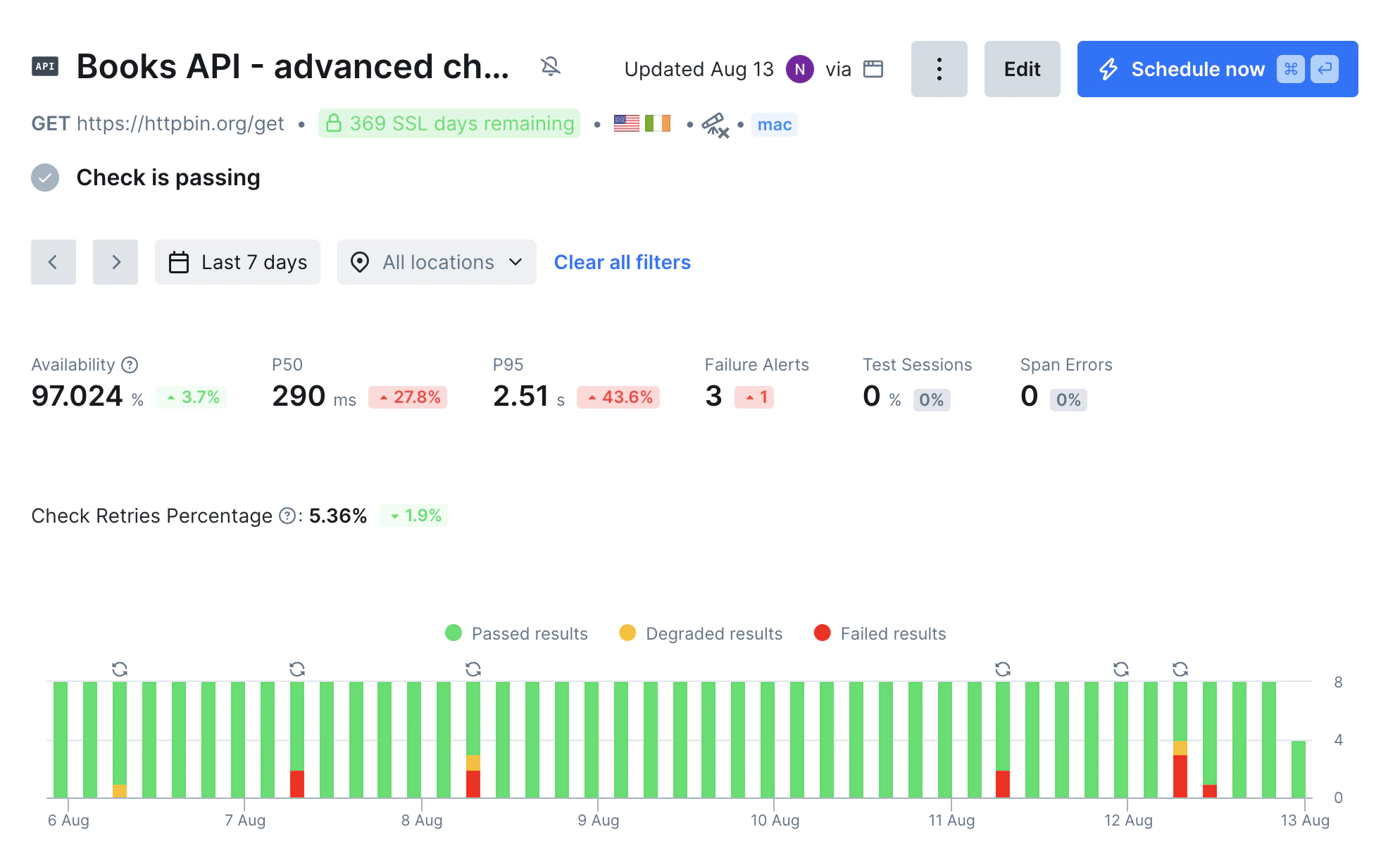Click the Schedule now button
Viewport: 1400px width, 858px height.
(x=1197, y=68)
